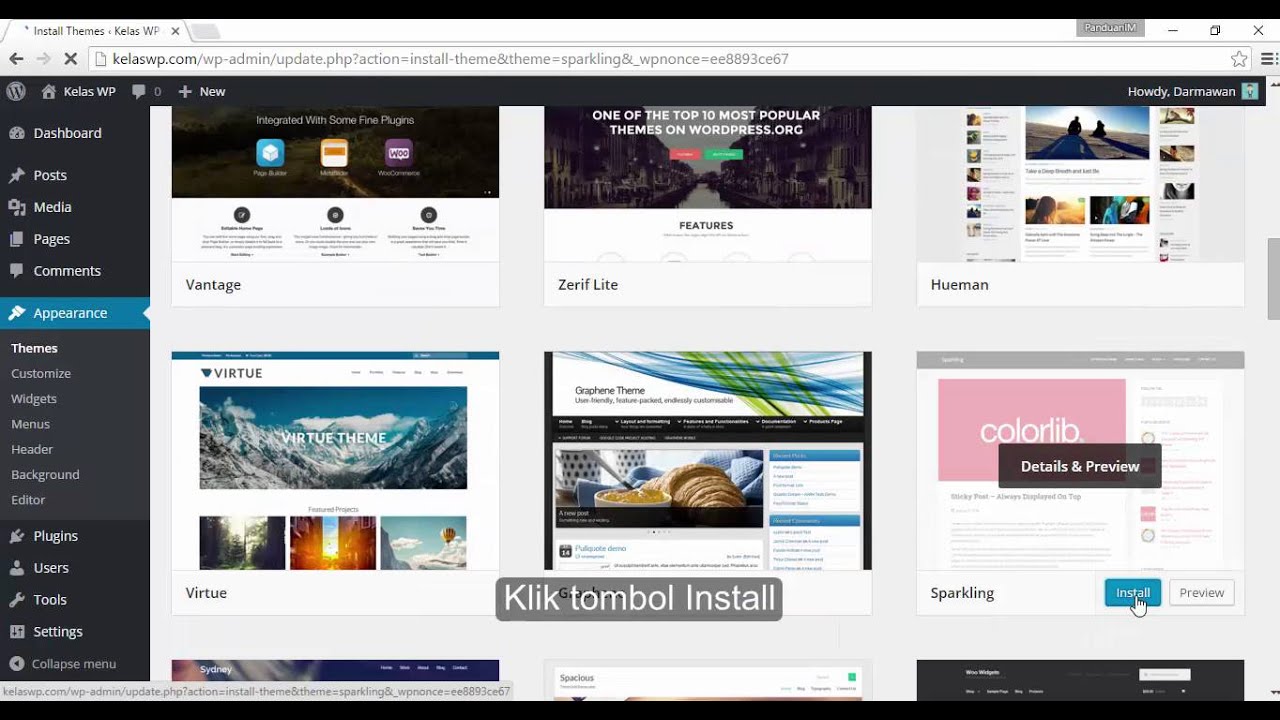
Task: Click the Darmawan user avatar
Action: tap(1250, 91)
